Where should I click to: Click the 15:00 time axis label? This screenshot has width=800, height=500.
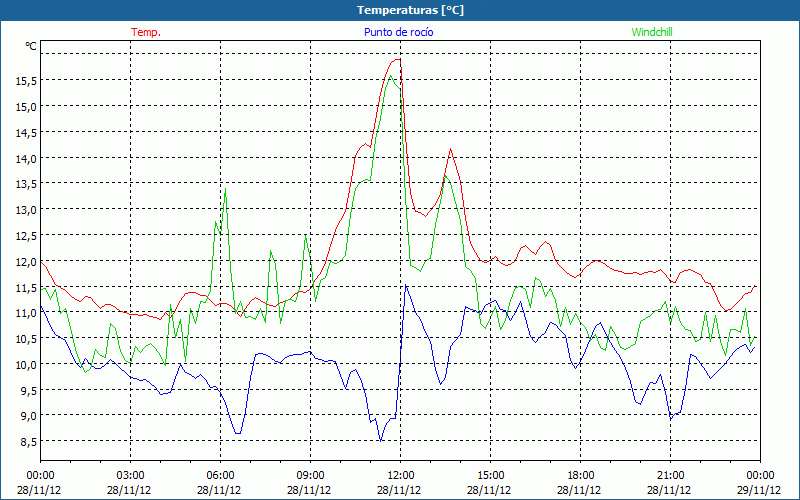tap(490, 475)
